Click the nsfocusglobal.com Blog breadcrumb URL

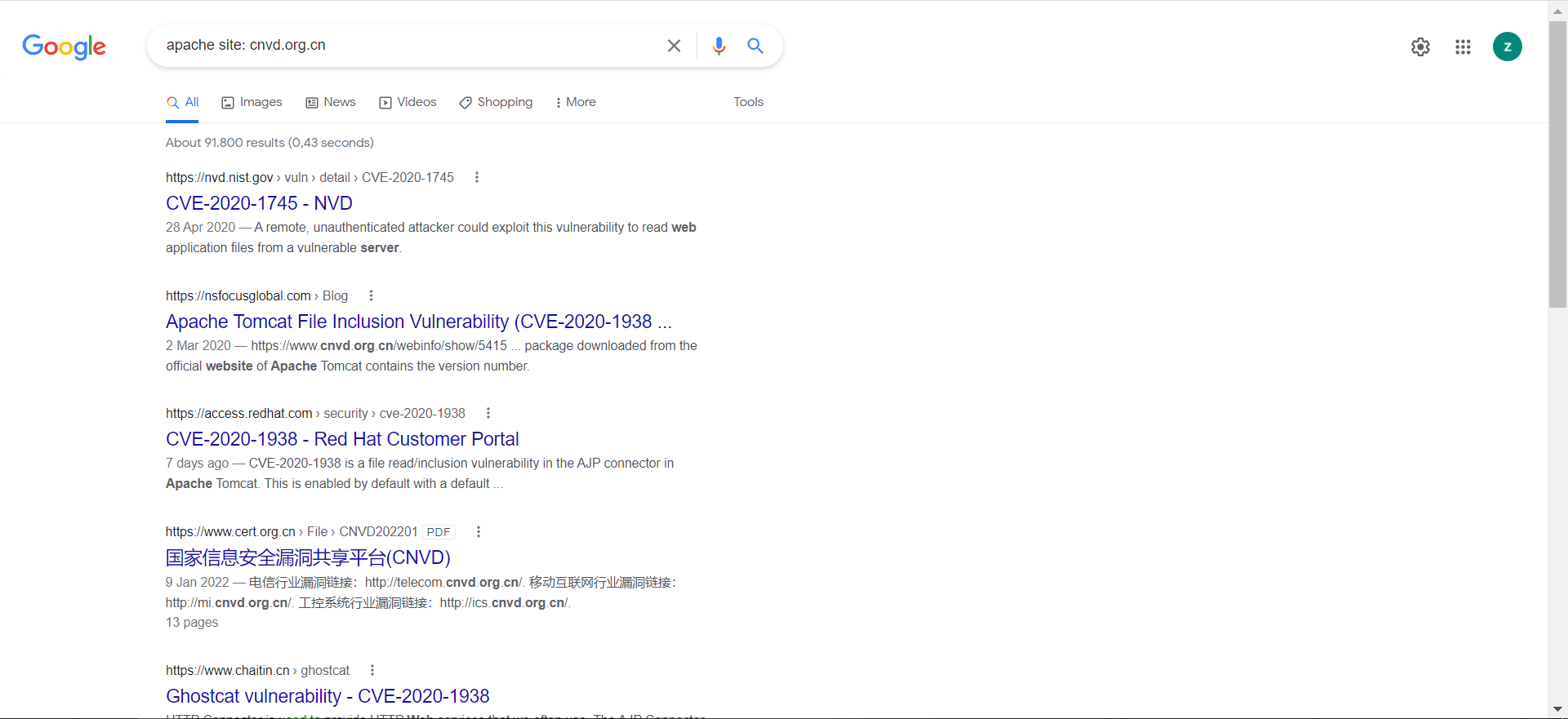[x=256, y=295]
